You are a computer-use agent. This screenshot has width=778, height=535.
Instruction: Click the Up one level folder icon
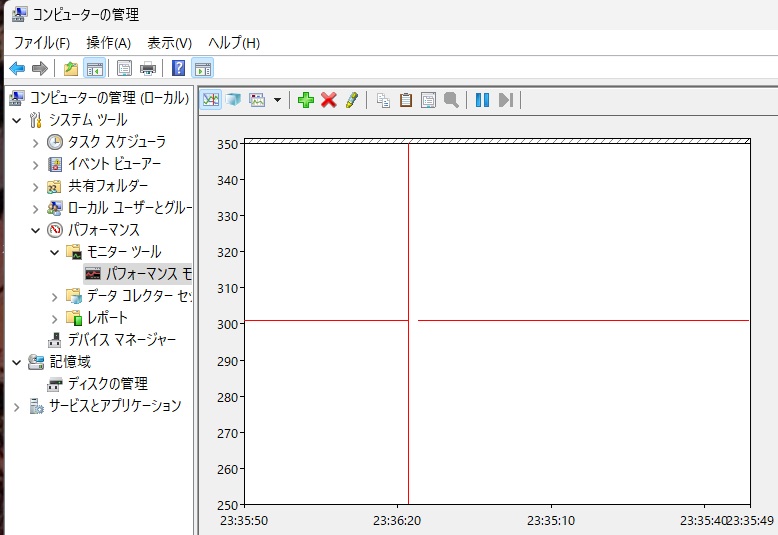pos(71,68)
